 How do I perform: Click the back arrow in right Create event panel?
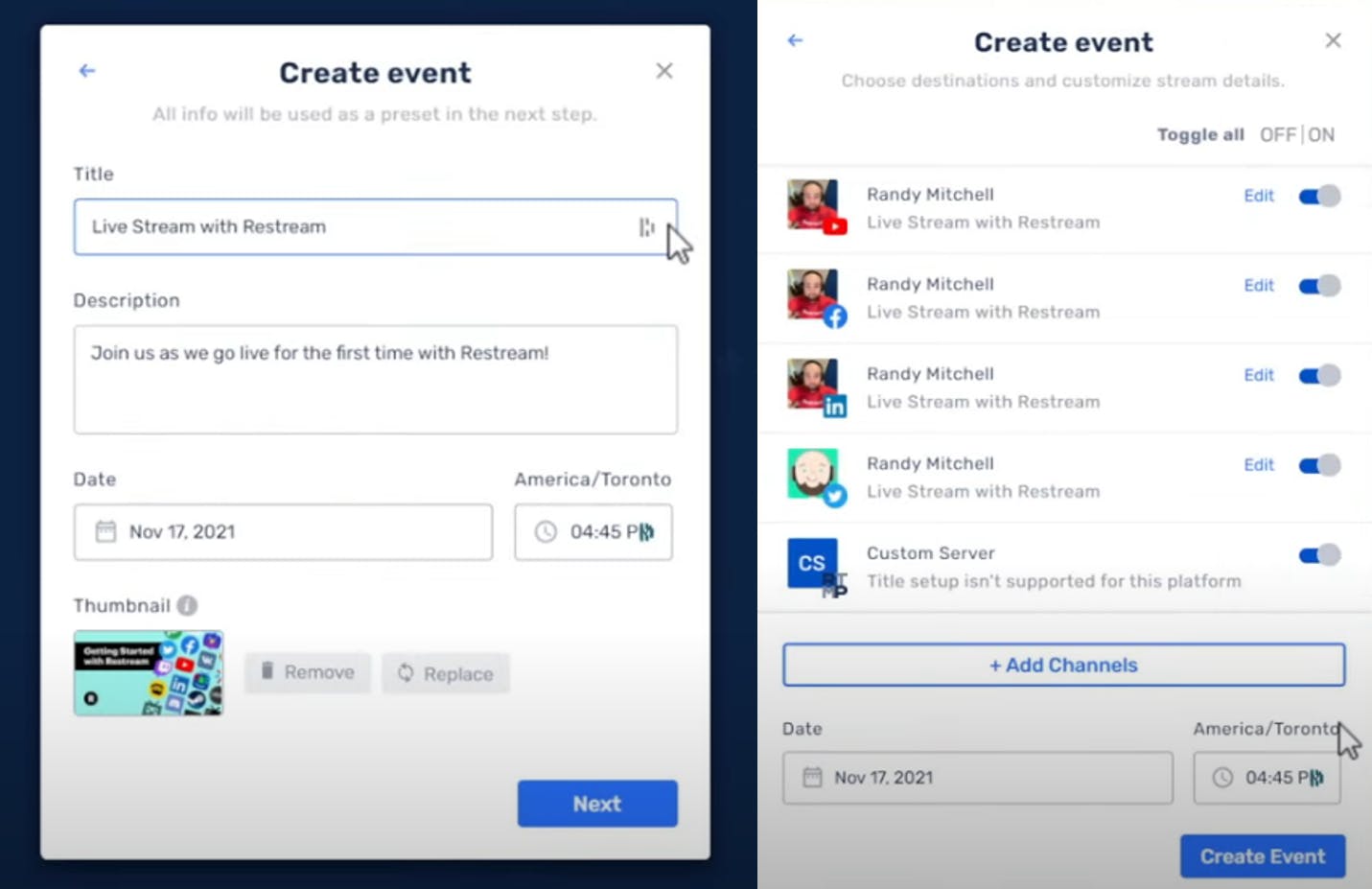click(795, 40)
